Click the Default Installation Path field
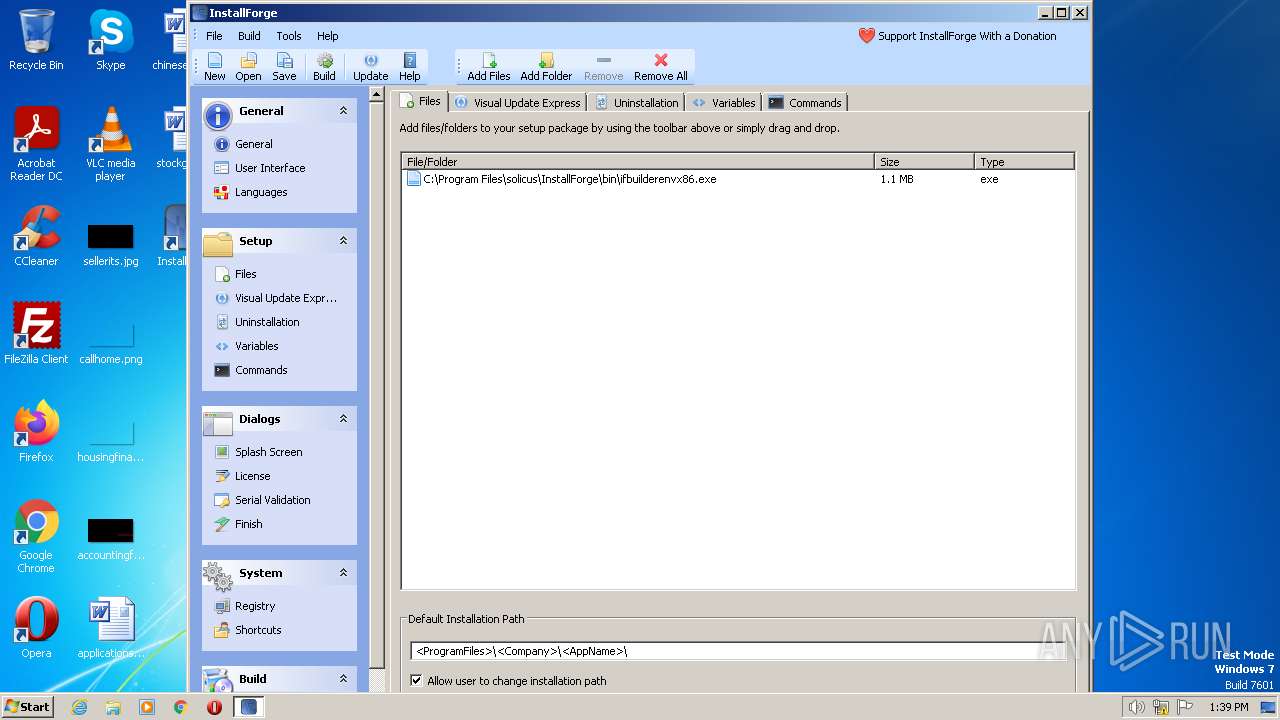The image size is (1280, 720). (x=738, y=651)
